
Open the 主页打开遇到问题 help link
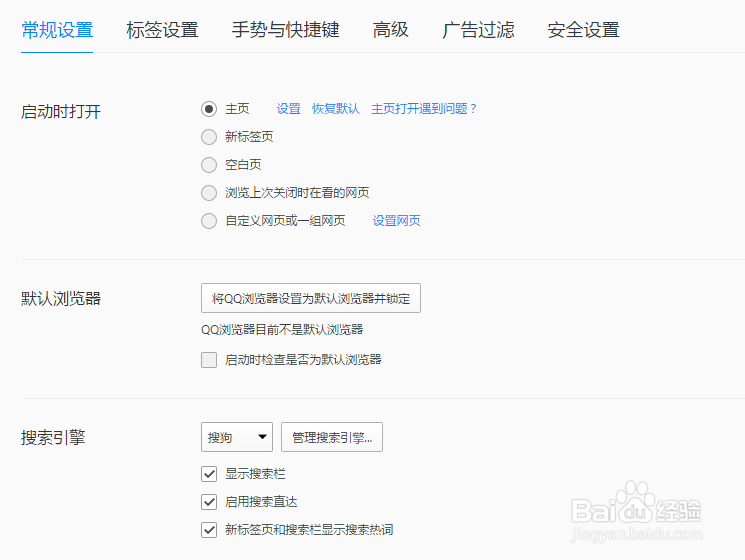click(425, 109)
